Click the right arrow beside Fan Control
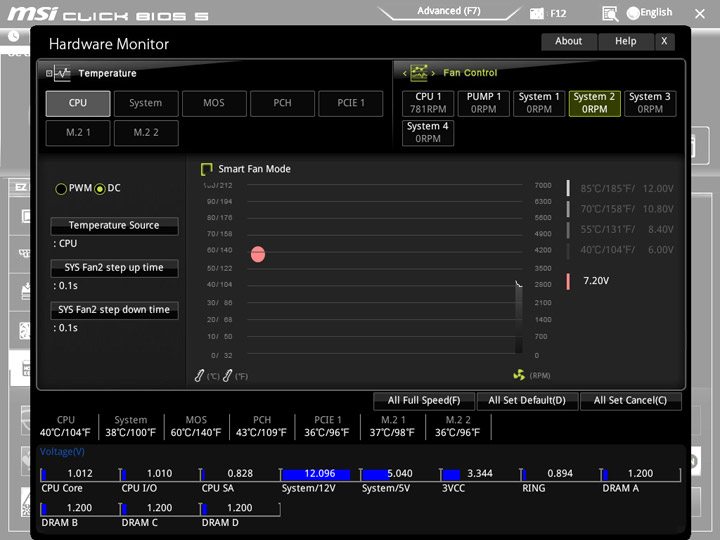The height and width of the screenshot is (540, 720). [x=433, y=73]
